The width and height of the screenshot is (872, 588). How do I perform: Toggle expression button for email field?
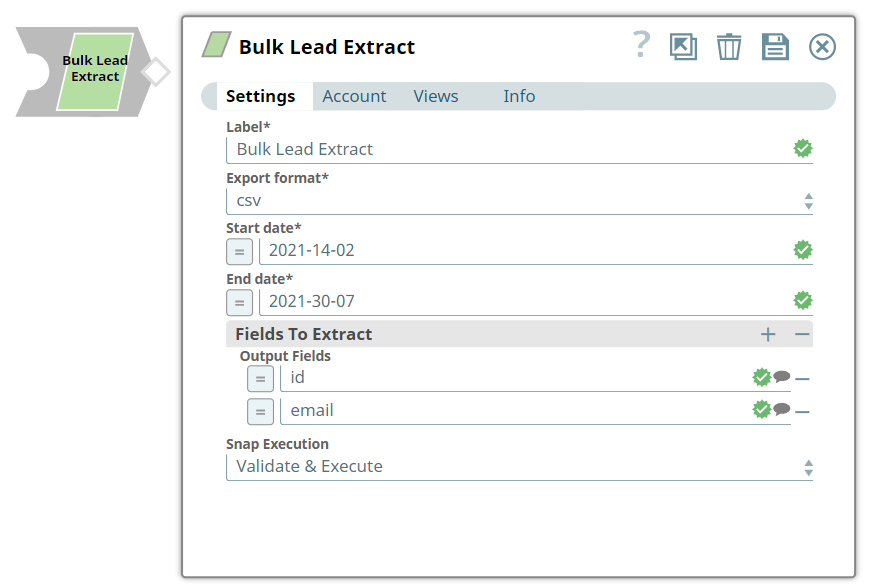click(x=260, y=412)
